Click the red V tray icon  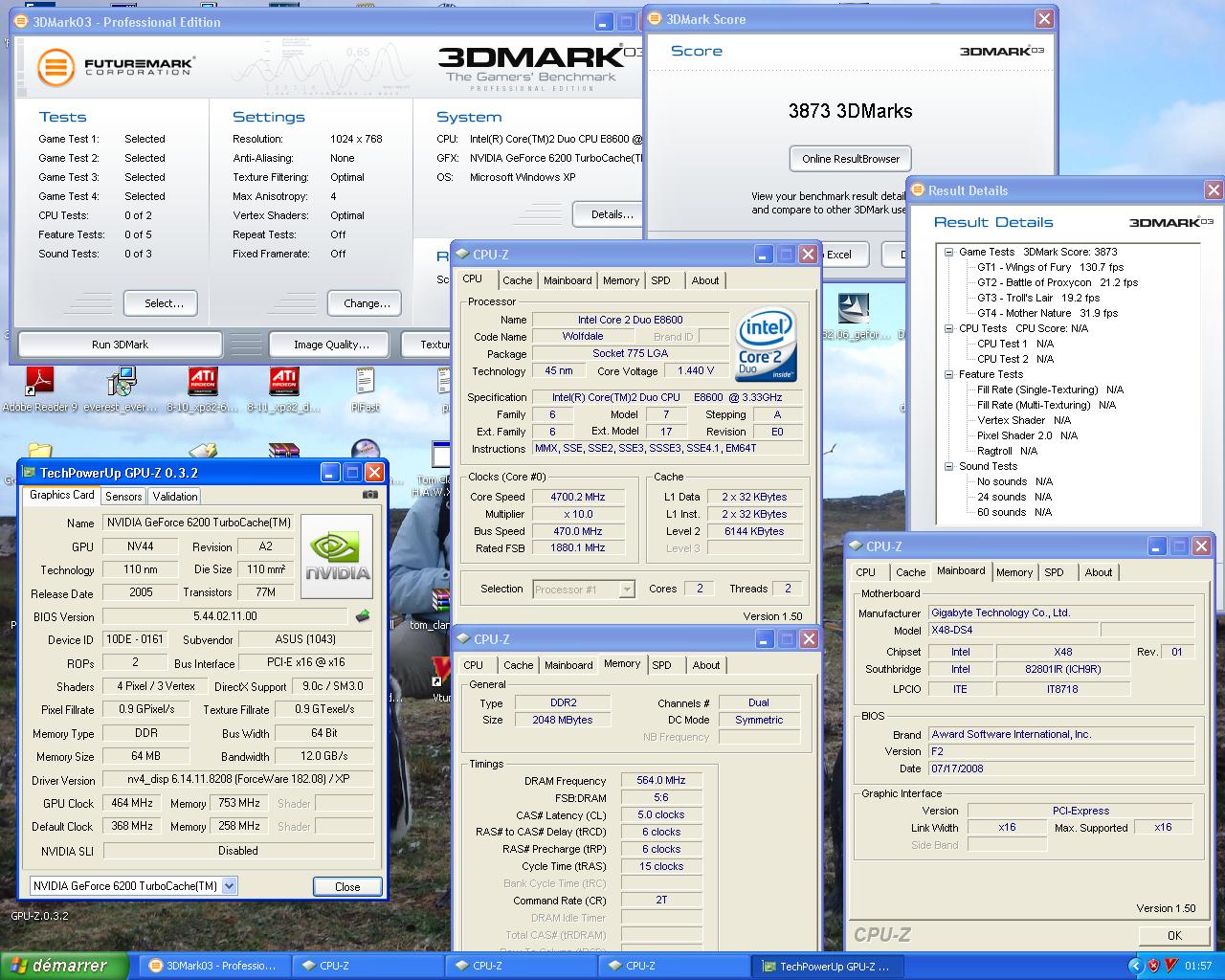(1169, 966)
